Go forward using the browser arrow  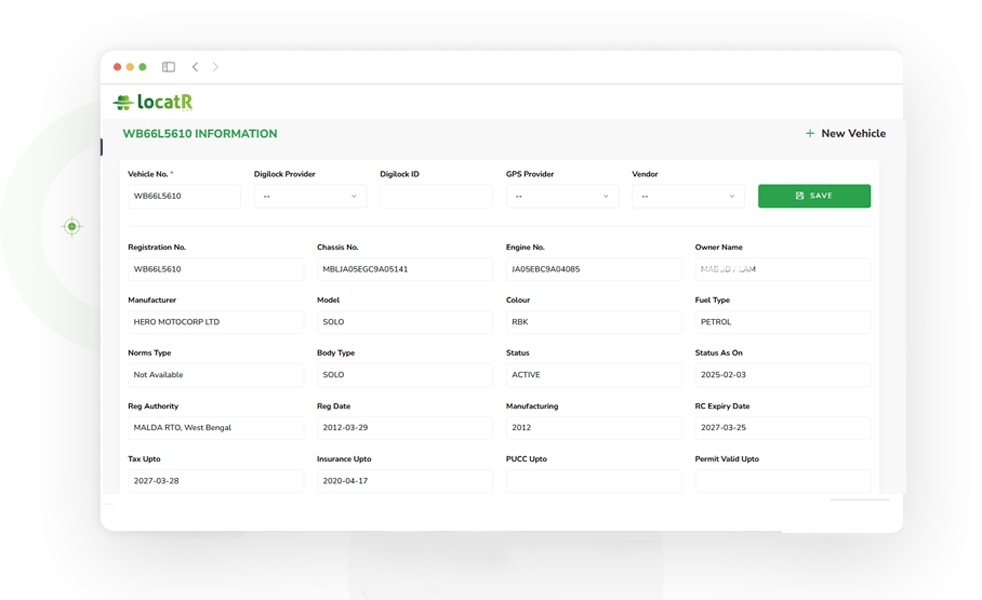pos(215,67)
